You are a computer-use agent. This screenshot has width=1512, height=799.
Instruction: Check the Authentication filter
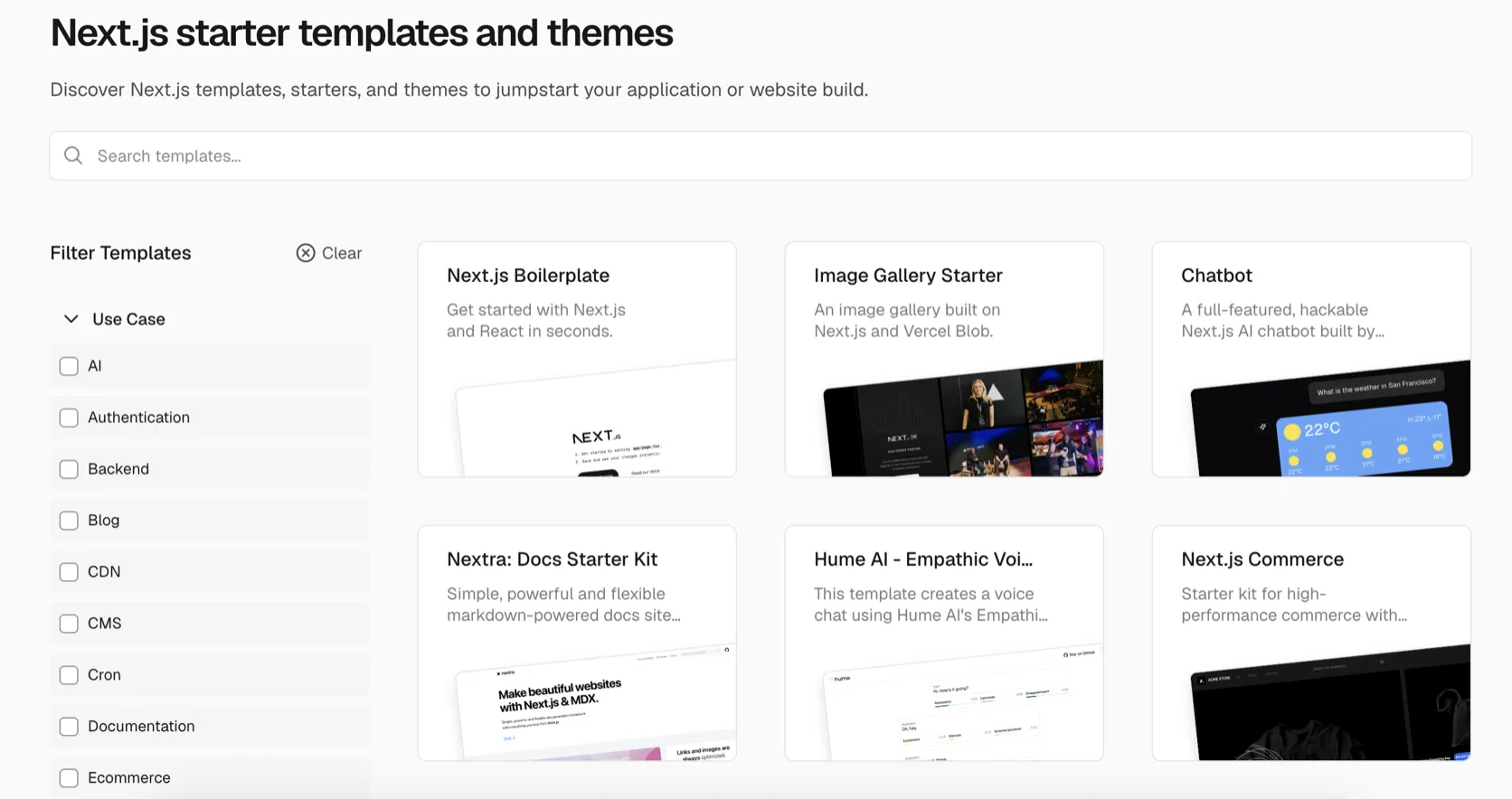69,418
